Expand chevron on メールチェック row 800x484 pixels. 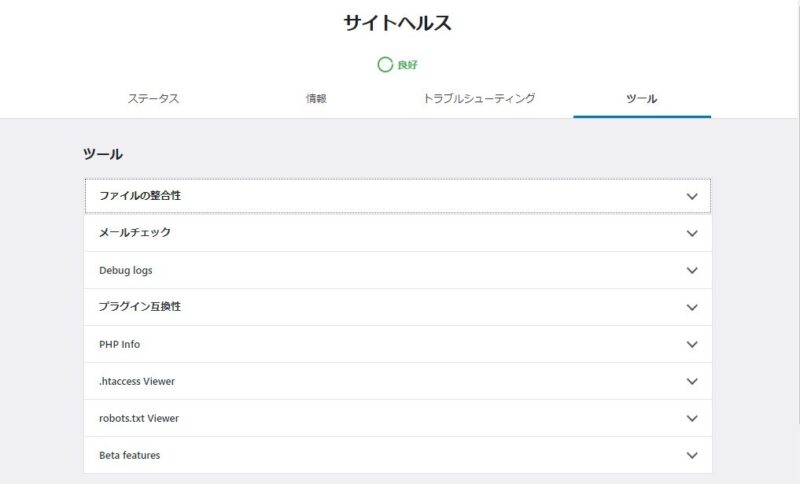tap(692, 234)
